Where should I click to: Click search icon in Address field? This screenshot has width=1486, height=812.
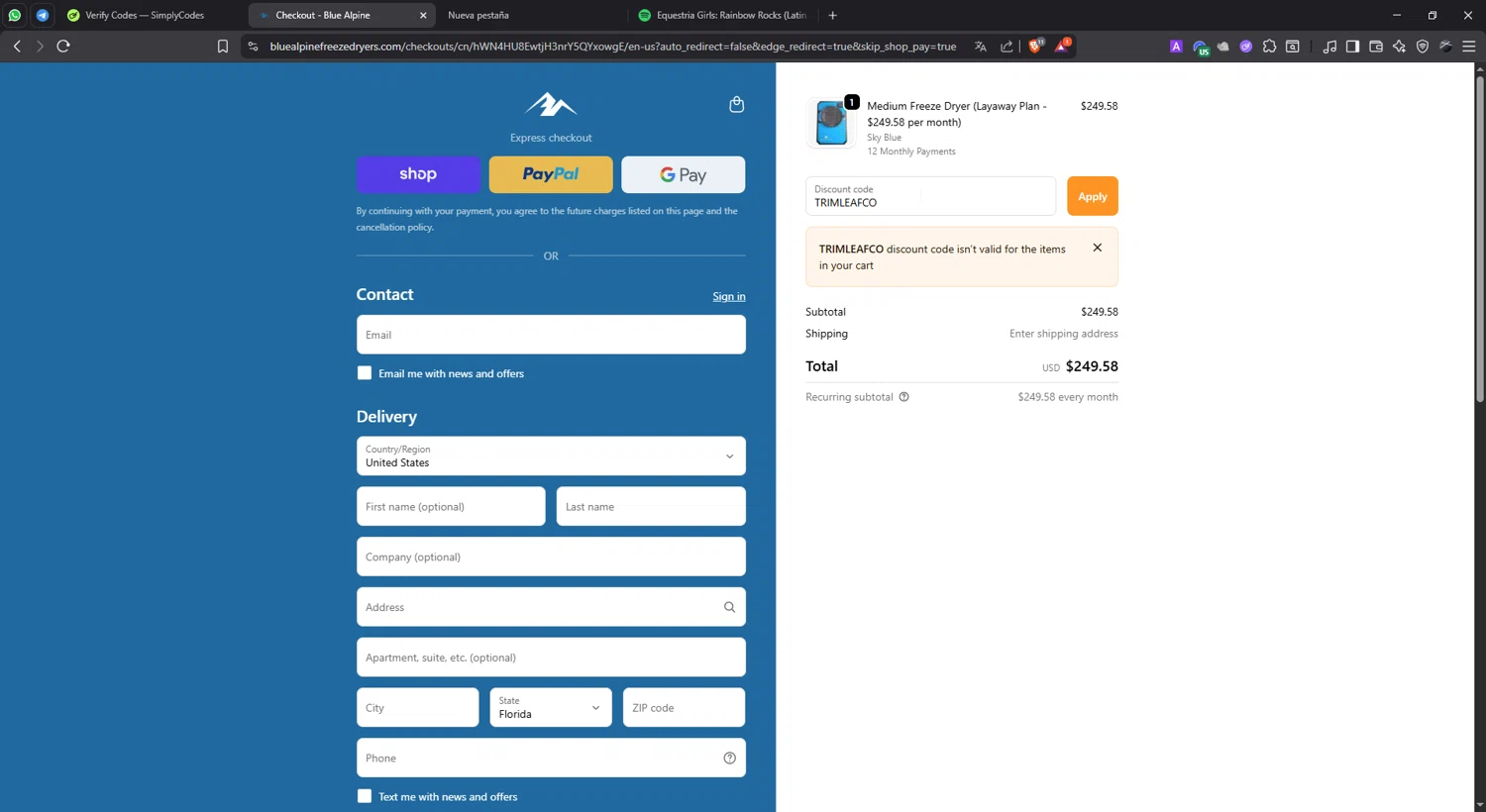[729, 607]
